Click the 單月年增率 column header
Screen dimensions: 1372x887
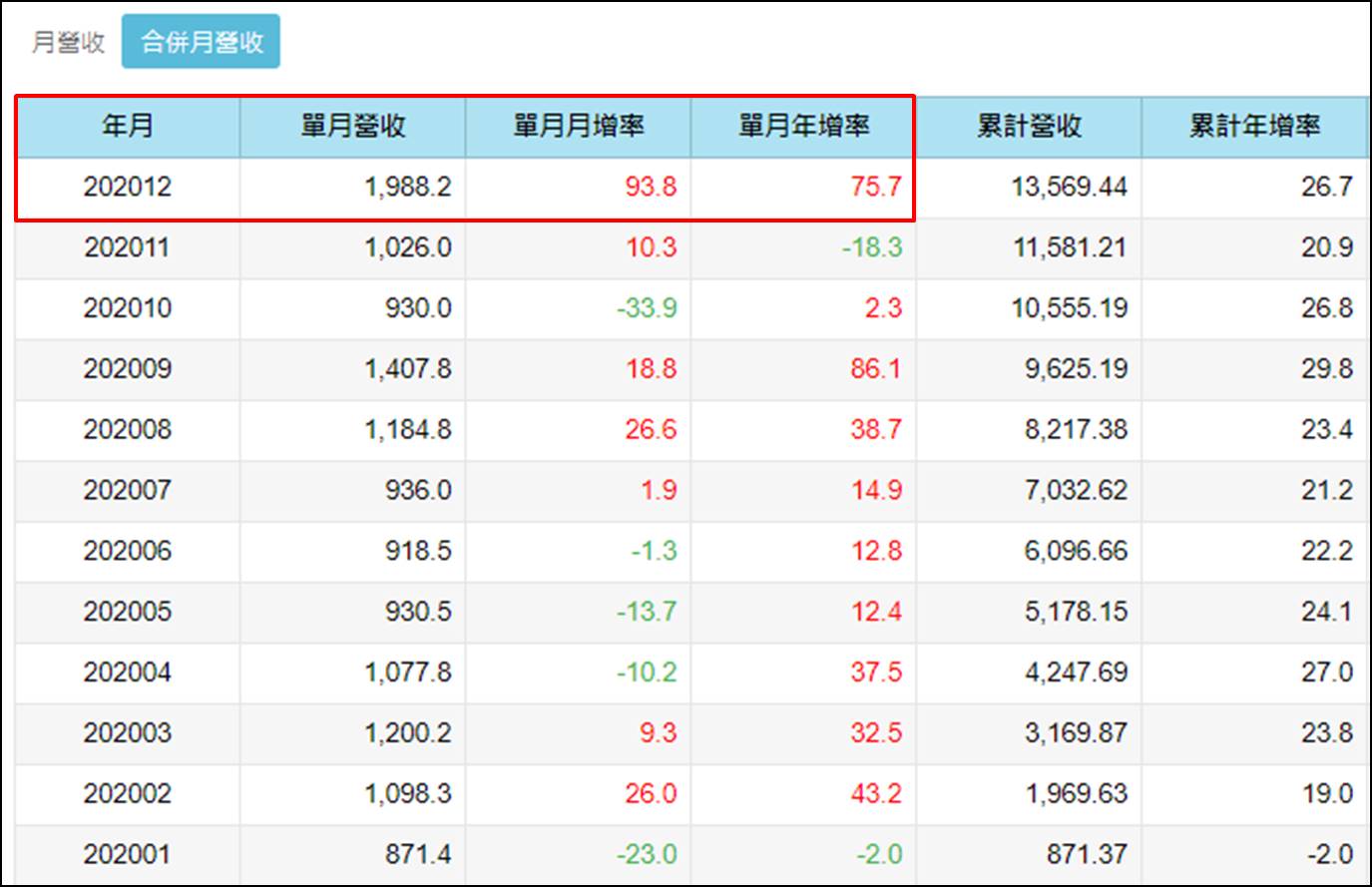801,127
